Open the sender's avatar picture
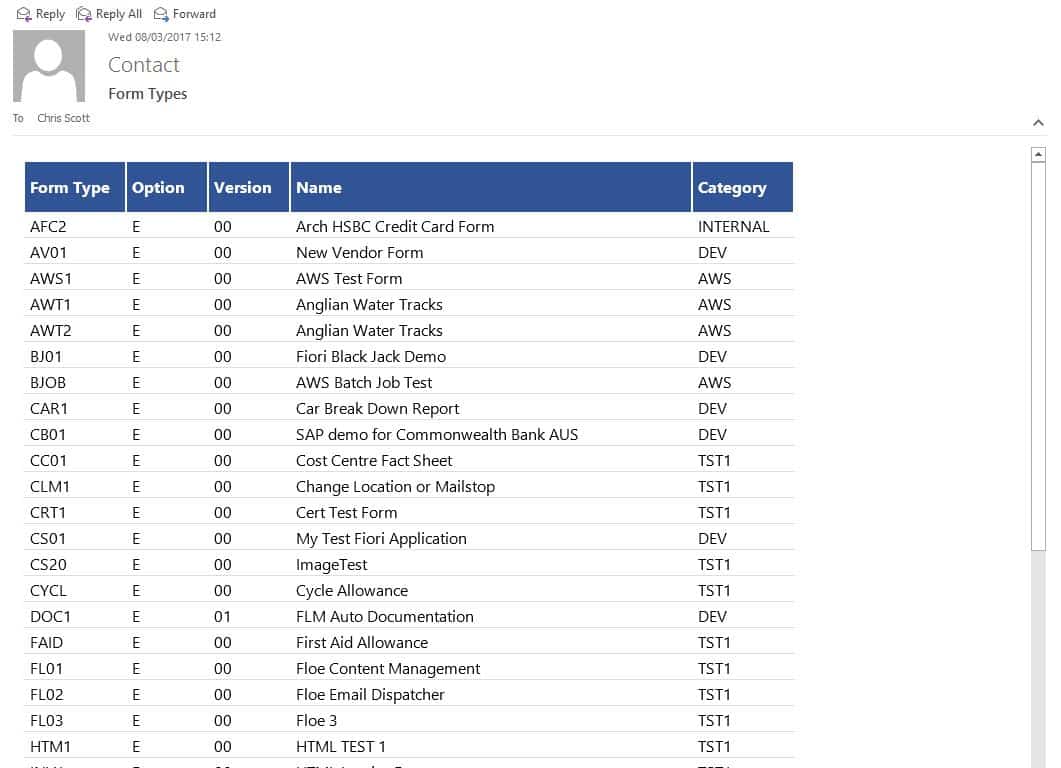Image resolution: width=1061 pixels, height=768 pixels. [49, 66]
